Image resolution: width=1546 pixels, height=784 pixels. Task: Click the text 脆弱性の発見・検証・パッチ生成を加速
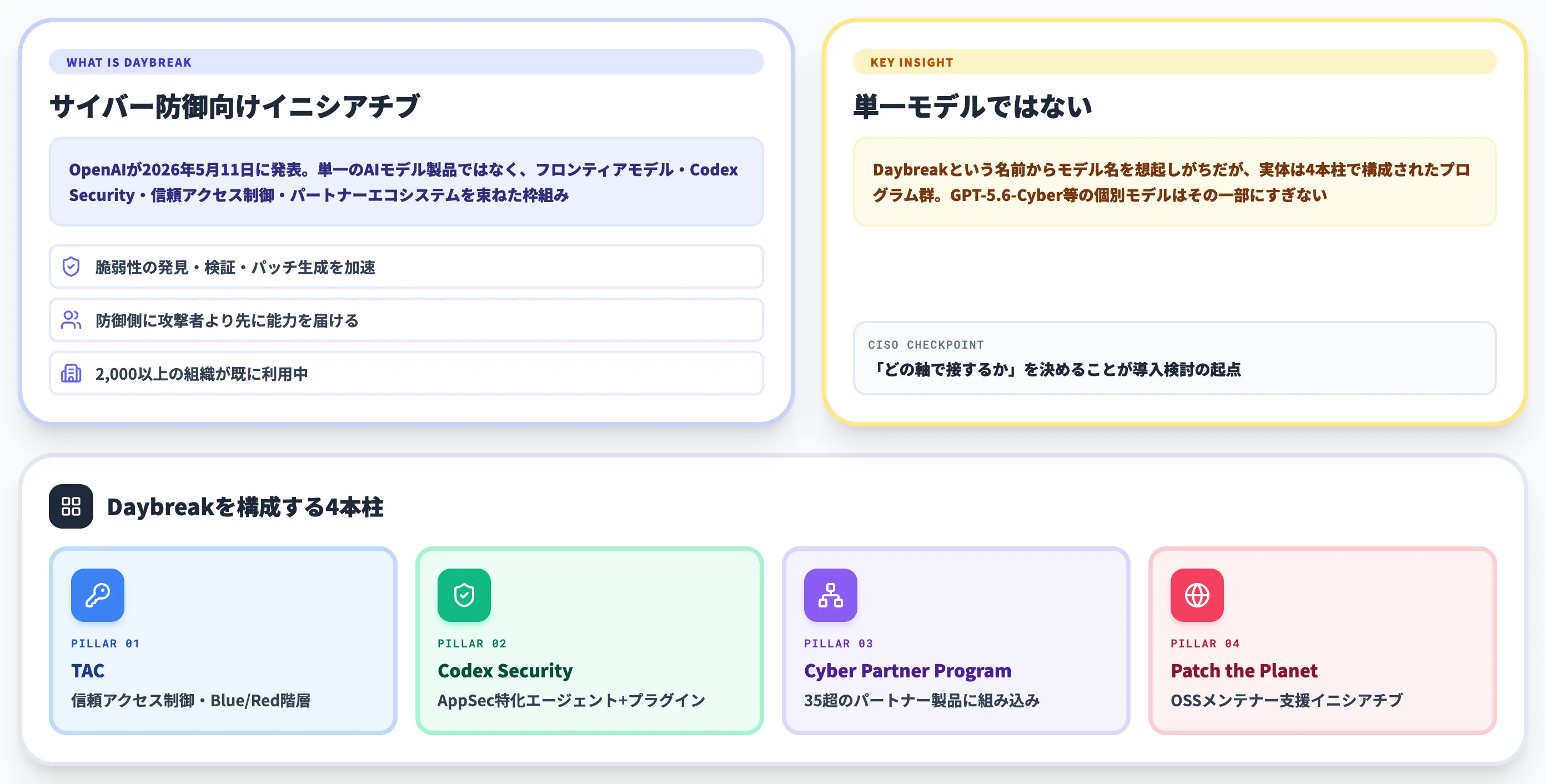[235, 267]
